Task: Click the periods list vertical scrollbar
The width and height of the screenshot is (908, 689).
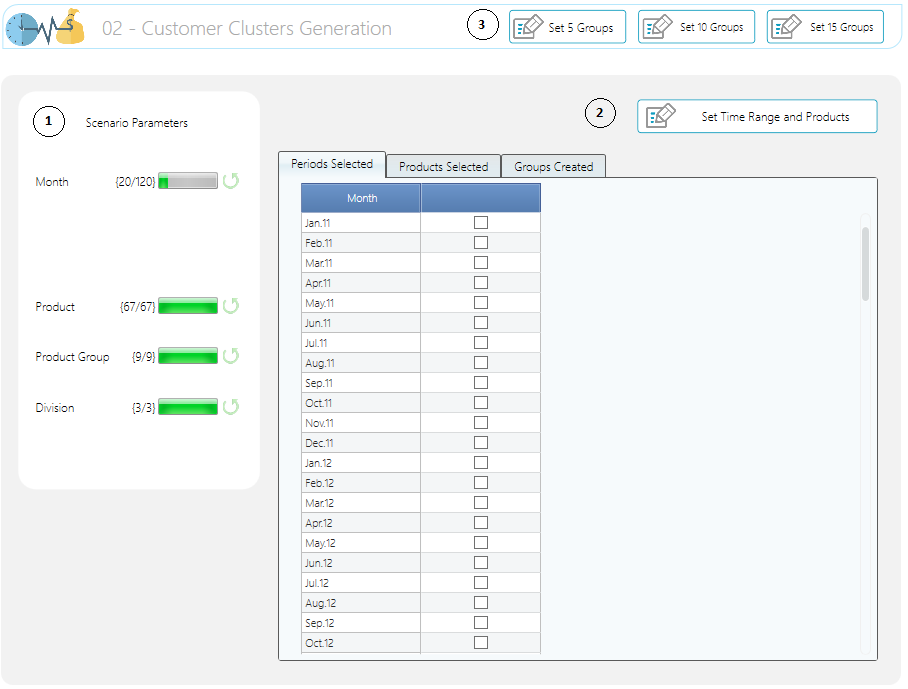Action: point(865,263)
